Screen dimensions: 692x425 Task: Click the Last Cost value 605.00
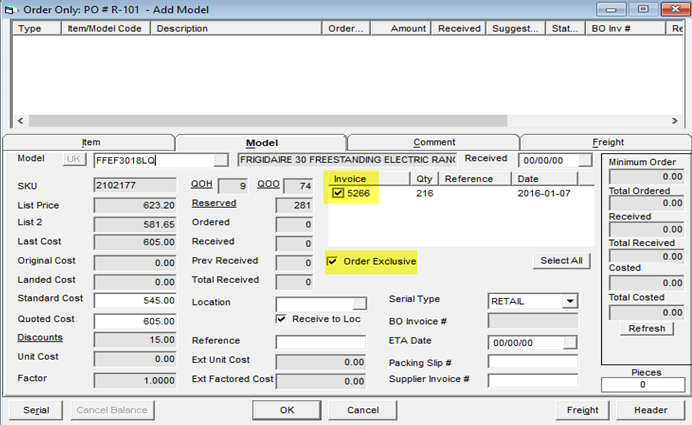coord(135,242)
